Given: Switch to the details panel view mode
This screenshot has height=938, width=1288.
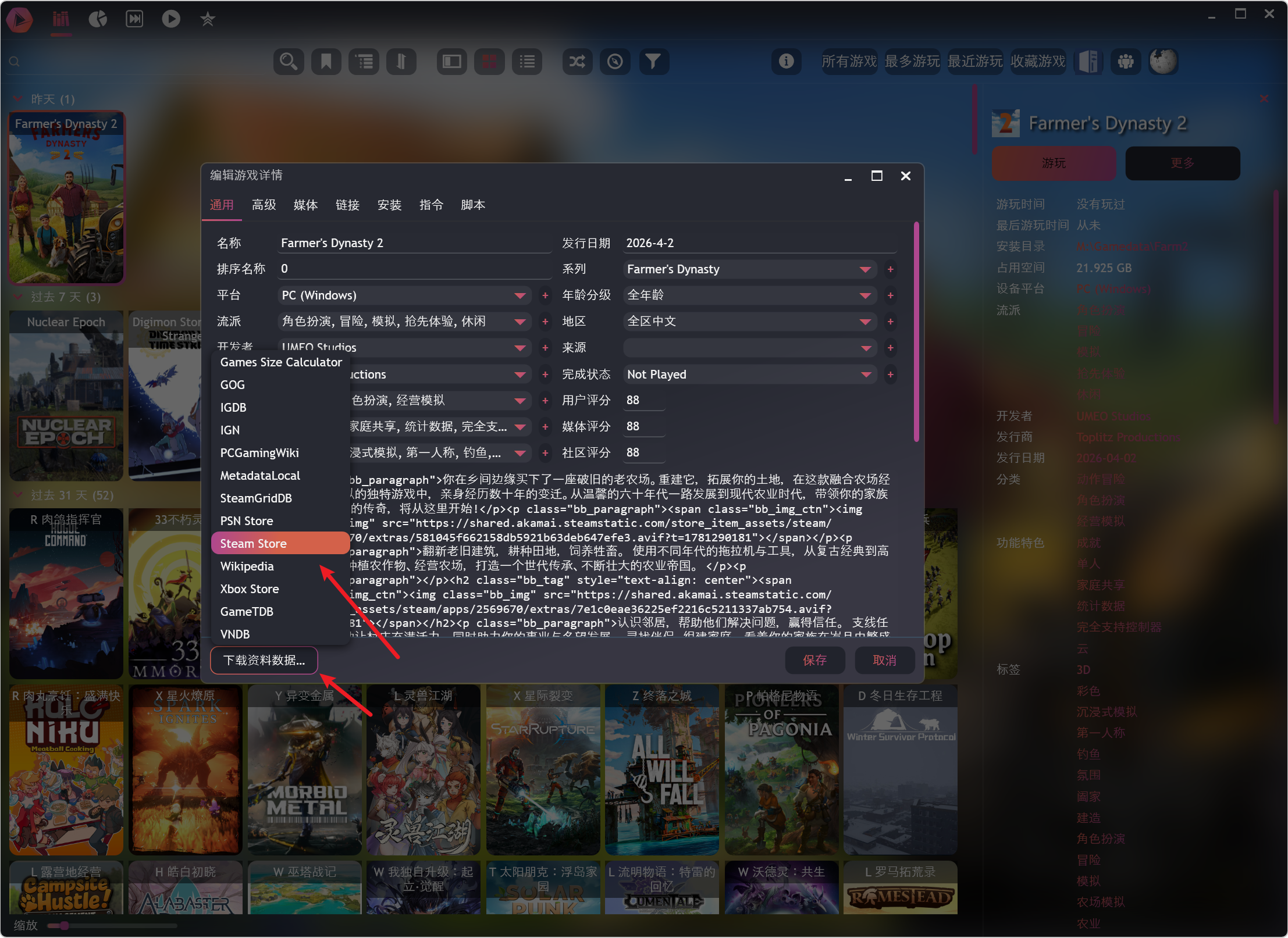Looking at the screenshot, I should tap(452, 61).
